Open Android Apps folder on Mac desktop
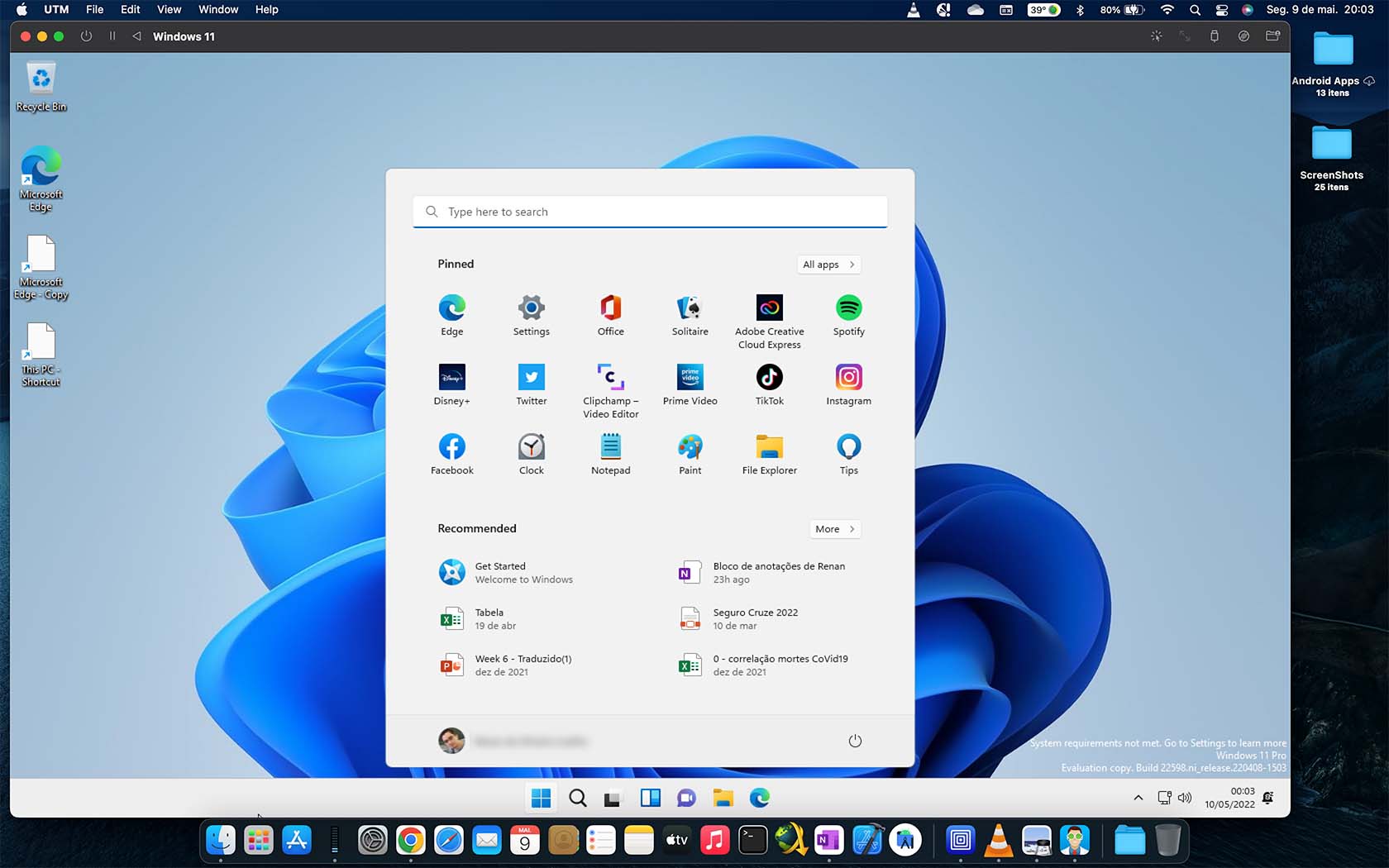The width and height of the screenshot is (1389, 868). (x=1333, y=64)
